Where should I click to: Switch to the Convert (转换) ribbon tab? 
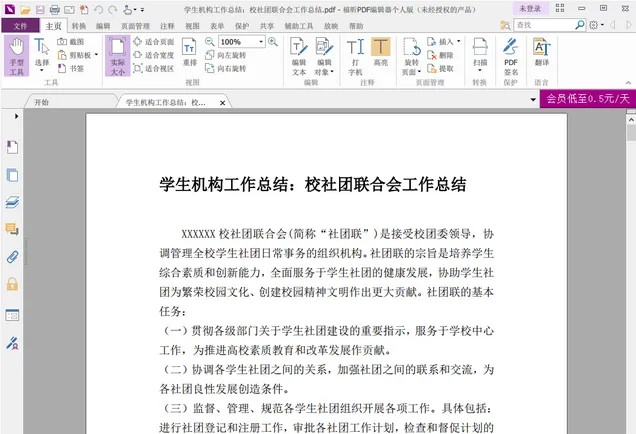79,26
